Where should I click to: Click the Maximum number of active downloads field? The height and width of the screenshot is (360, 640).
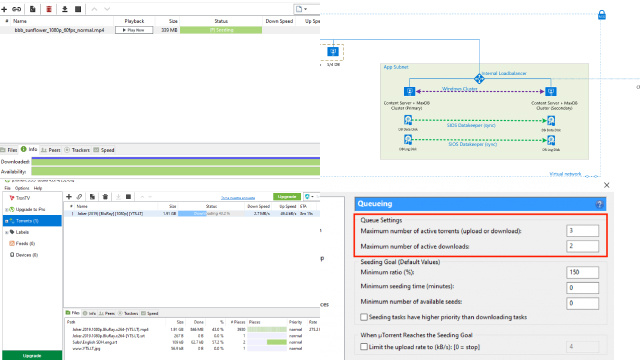582,246
